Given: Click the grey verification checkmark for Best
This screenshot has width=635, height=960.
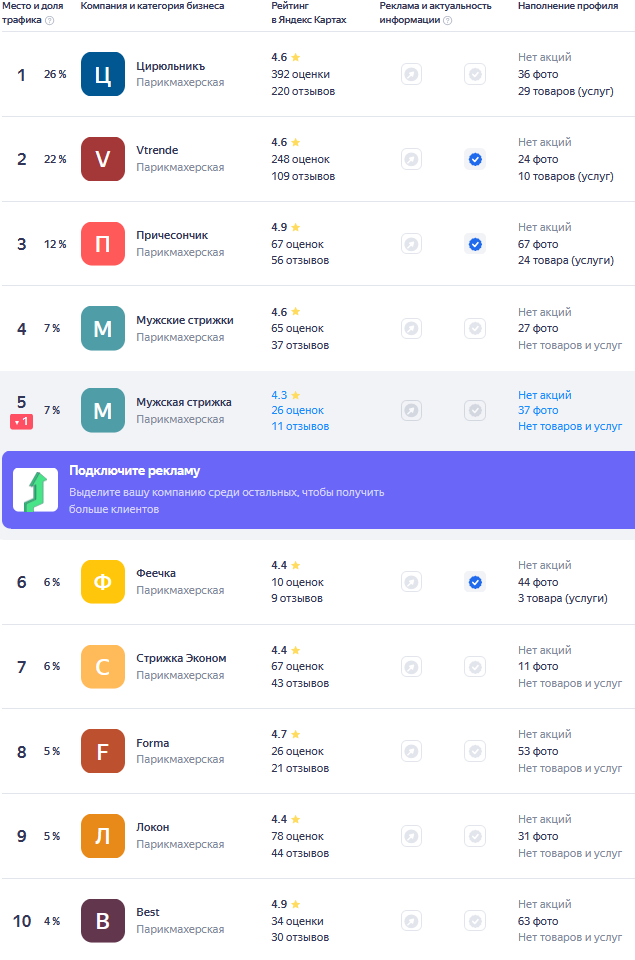Looking at the screenshot, I should [x=475, y=921].
